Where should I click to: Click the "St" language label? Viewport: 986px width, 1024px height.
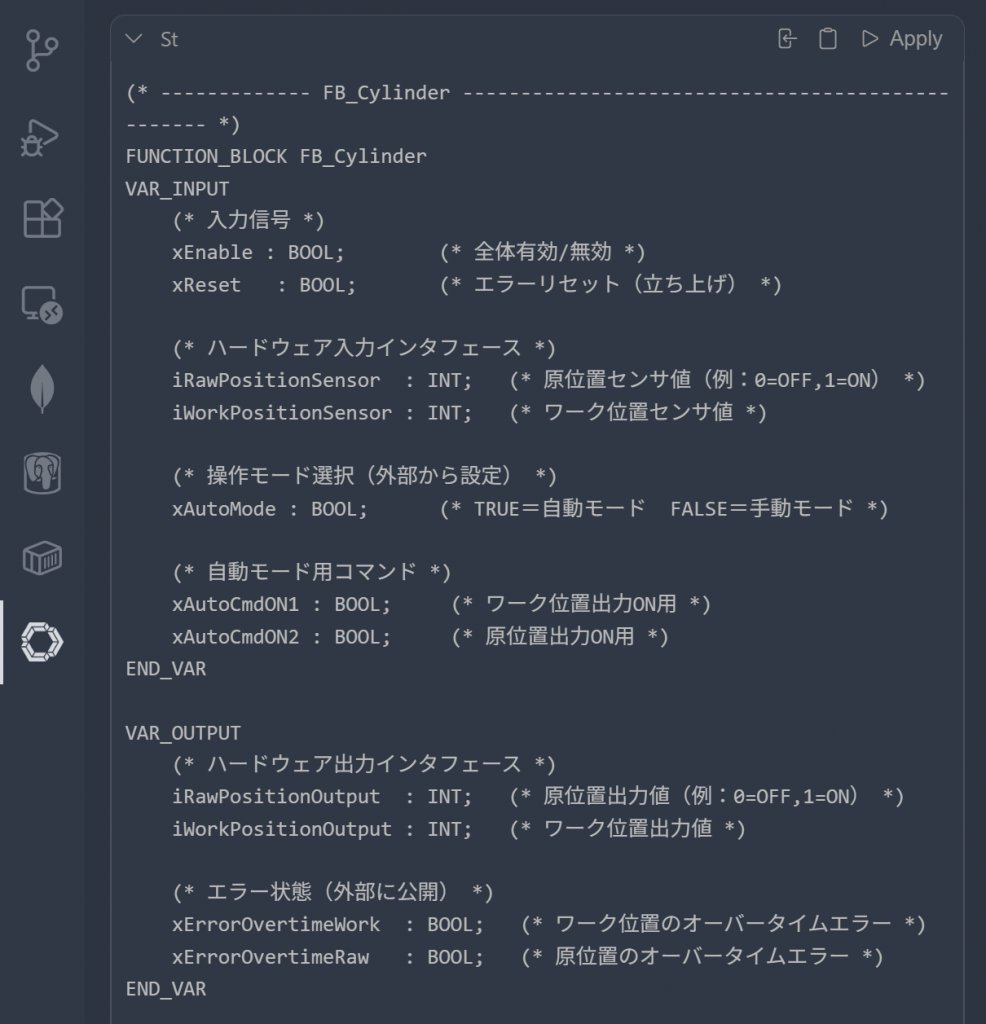click(169, 39)
